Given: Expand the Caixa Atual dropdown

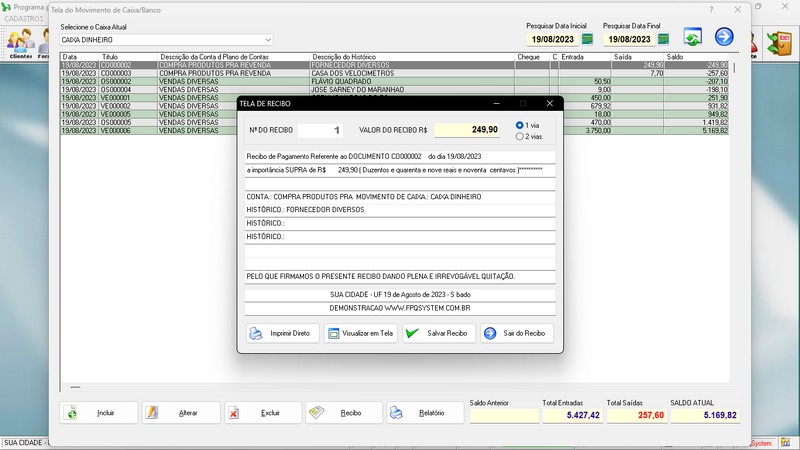Looking at the screenshot, I should [268, 40].
